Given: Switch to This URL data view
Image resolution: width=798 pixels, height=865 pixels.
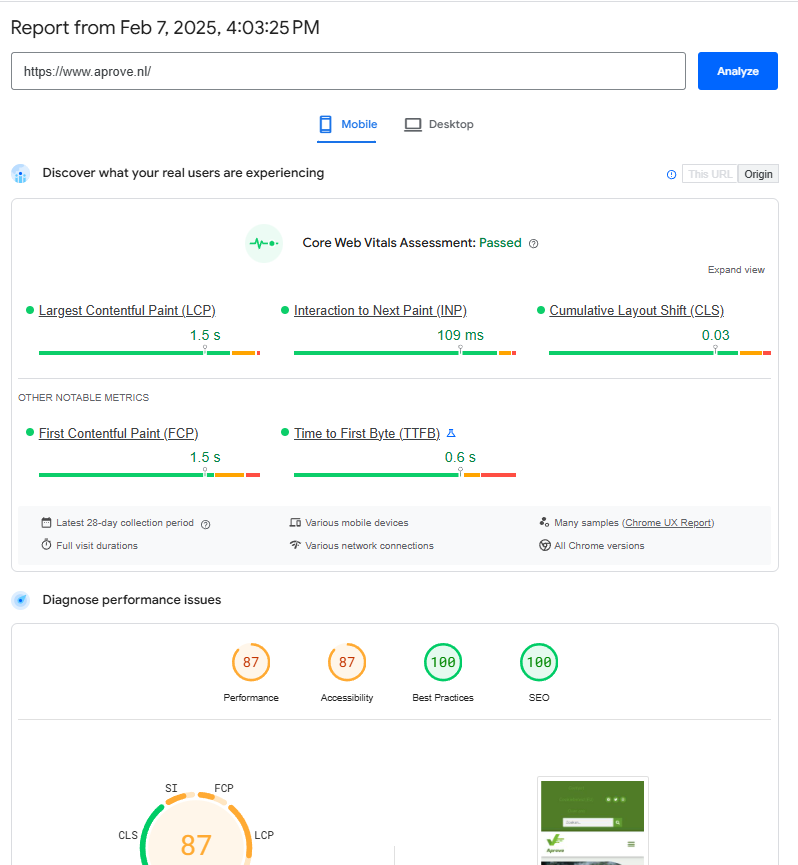Looking at the screenshot, I should coord(710,174).
